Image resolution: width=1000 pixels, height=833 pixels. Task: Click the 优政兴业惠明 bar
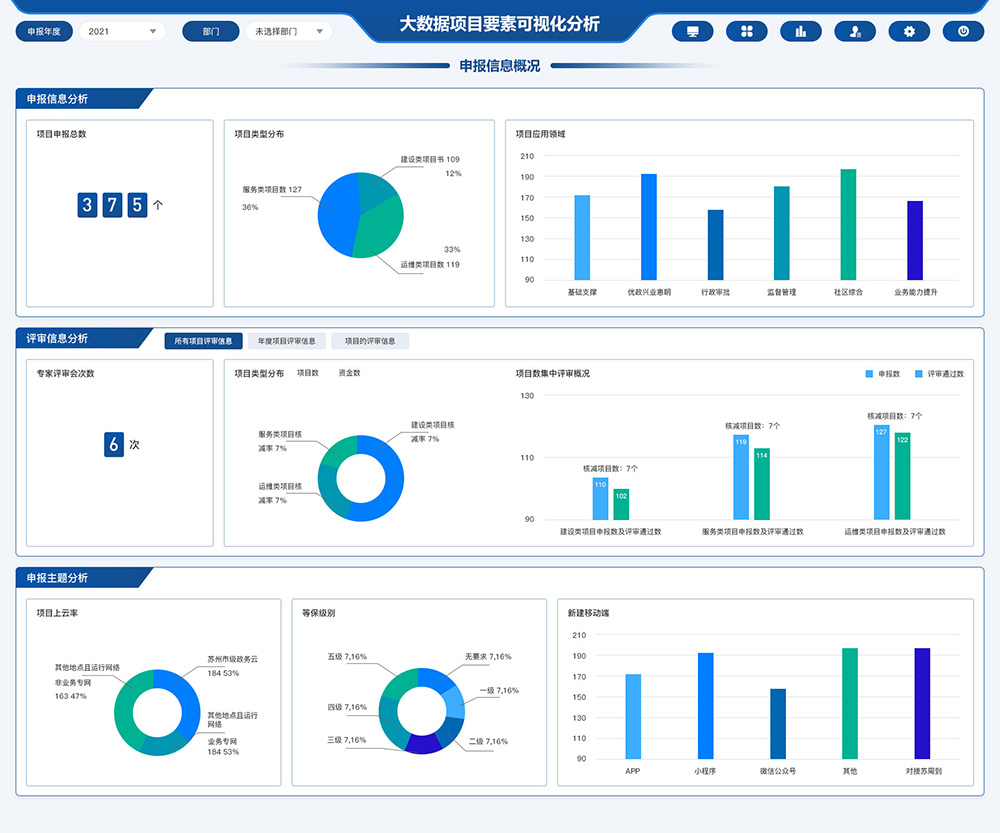(x=649, y=227)
